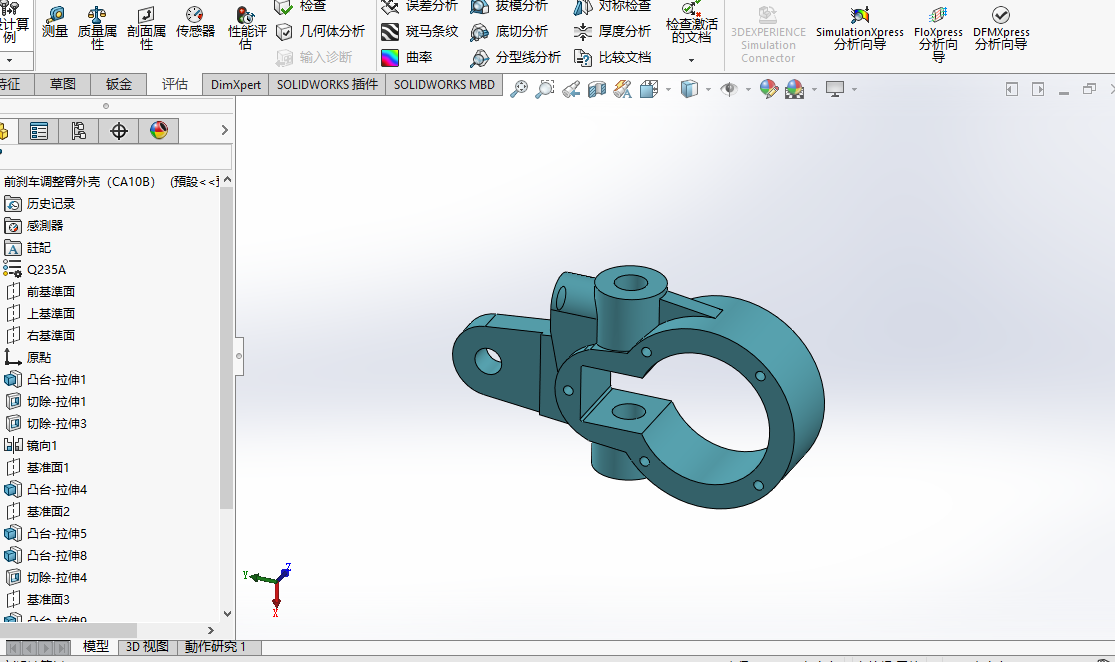The image size is (1115, 662).
Task: Open 厚度分析 thickness analysis
Action: click(x=612, y=31)
